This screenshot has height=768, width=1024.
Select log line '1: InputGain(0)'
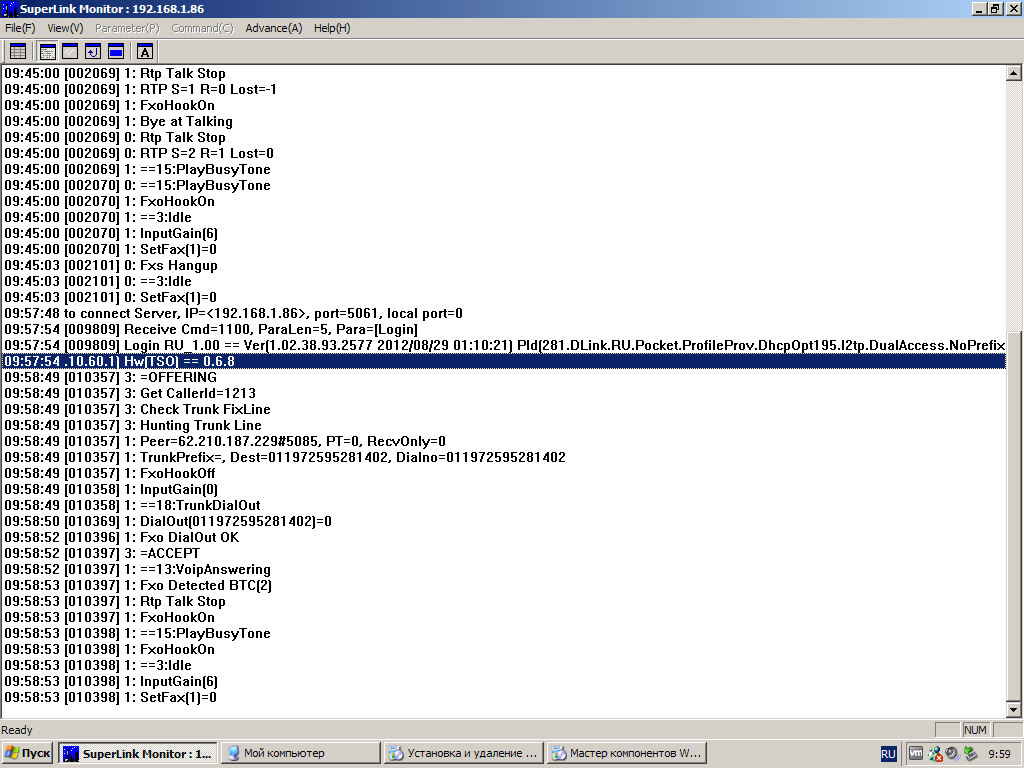point(504,489)
